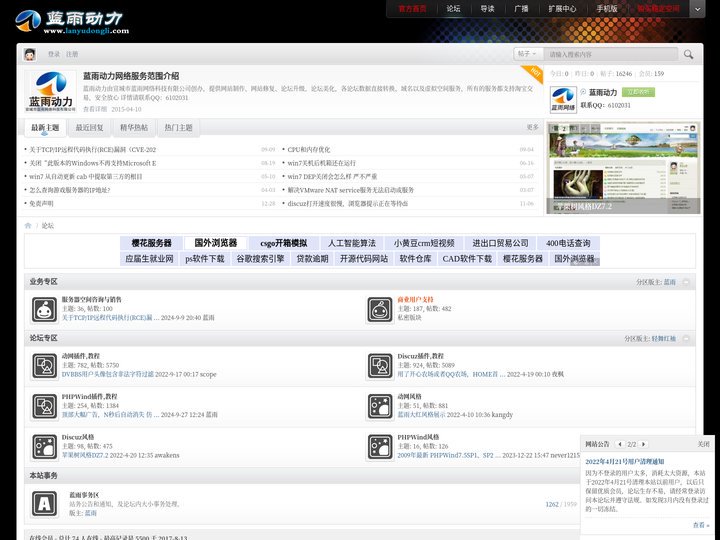The height and width of the screenshot is (540, 720).
Task: Open the 谷歌搜索引擎 ad link
Action: point(260,259)
